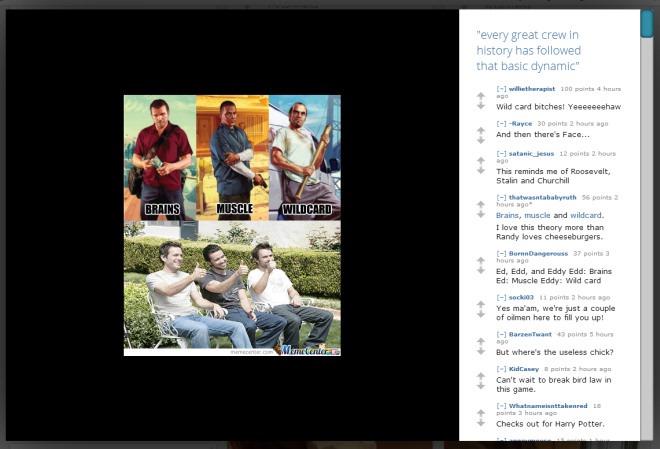Follow the 'wildcard' link in comment
This screenshot has height=449, width=660.
pos(585,215)
